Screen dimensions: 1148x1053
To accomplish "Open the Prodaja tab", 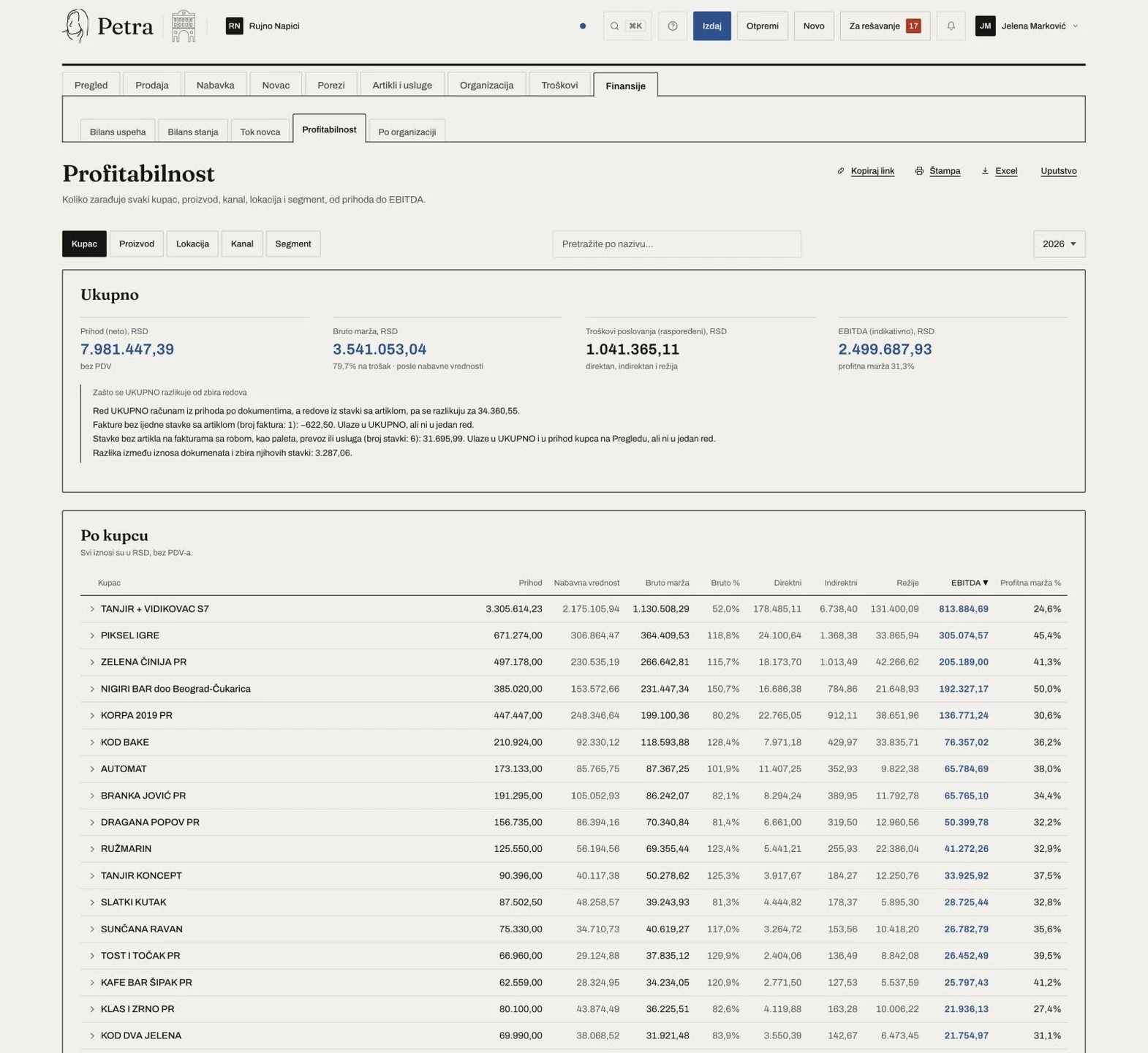I will (152, 85).
